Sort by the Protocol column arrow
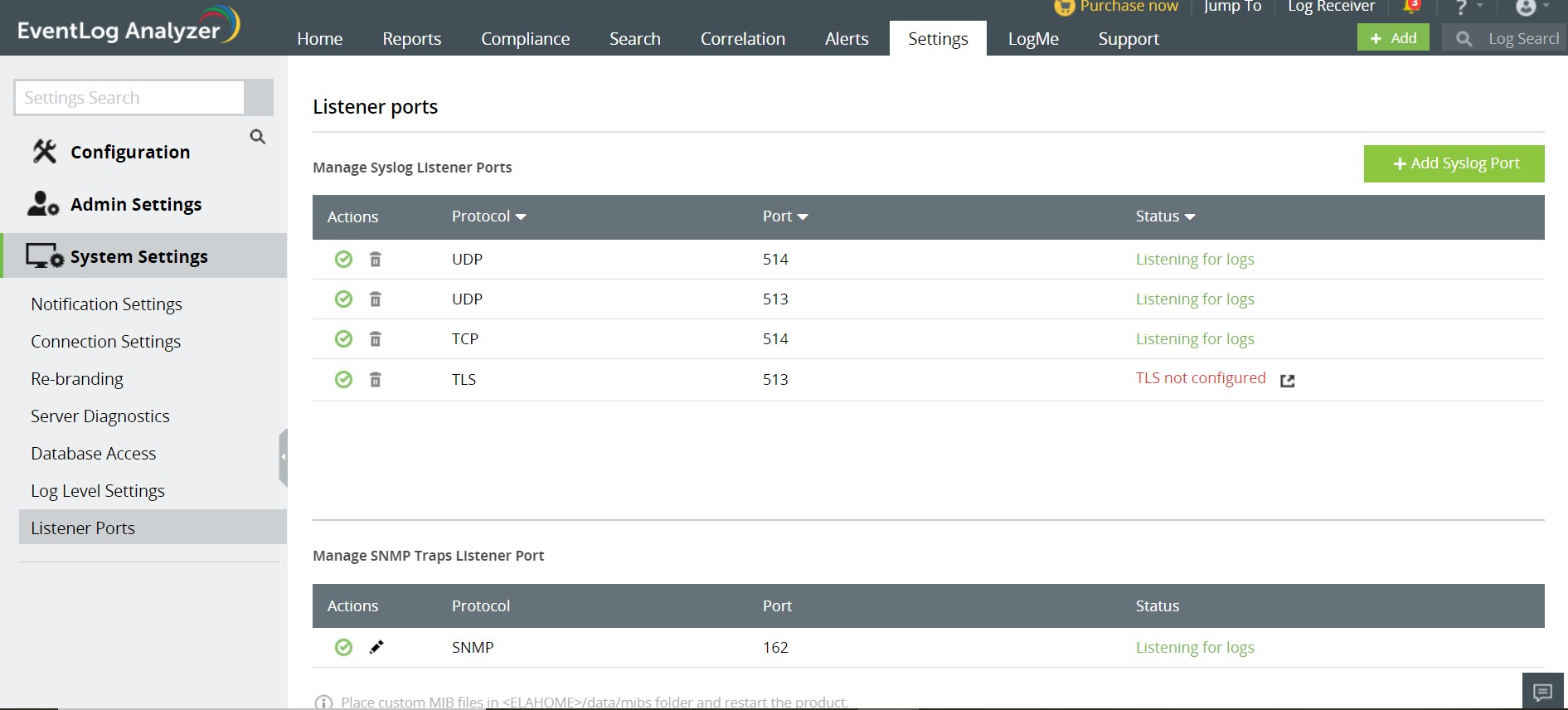The height and width of the screenshot is (710, 1568). (x=521, y=217)
